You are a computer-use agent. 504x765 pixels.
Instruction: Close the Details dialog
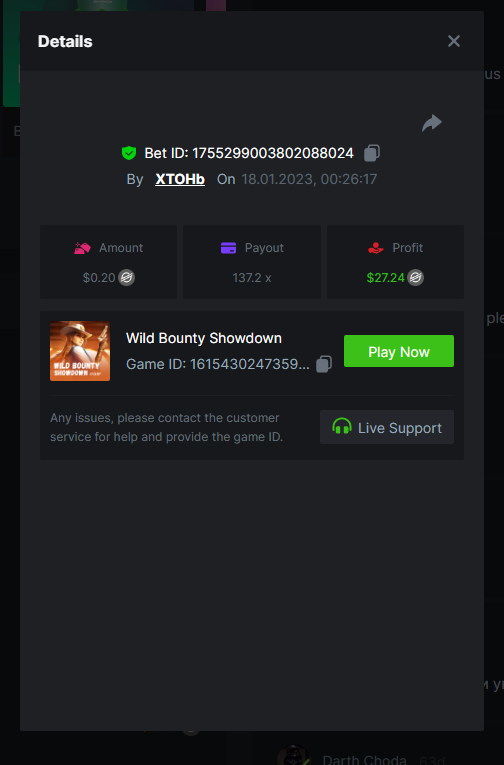pos(454,41)
